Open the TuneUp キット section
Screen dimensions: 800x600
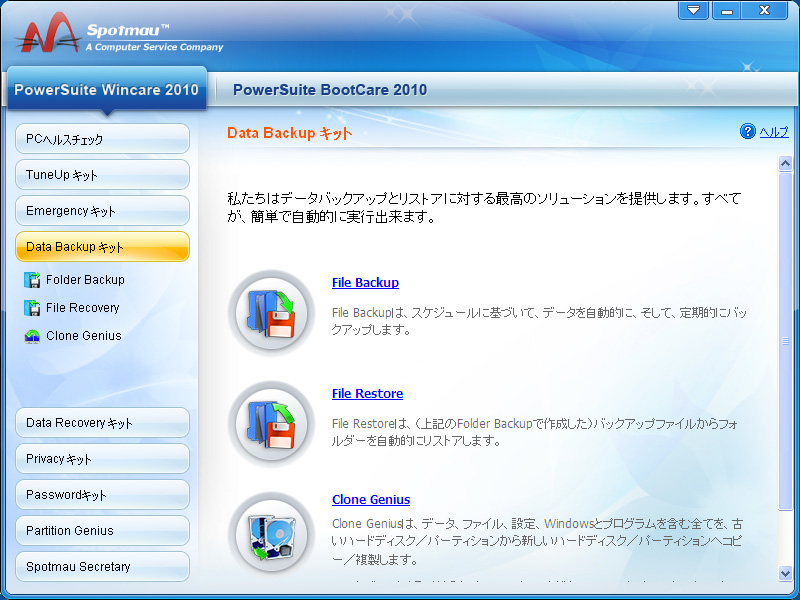tap(103, 175)
